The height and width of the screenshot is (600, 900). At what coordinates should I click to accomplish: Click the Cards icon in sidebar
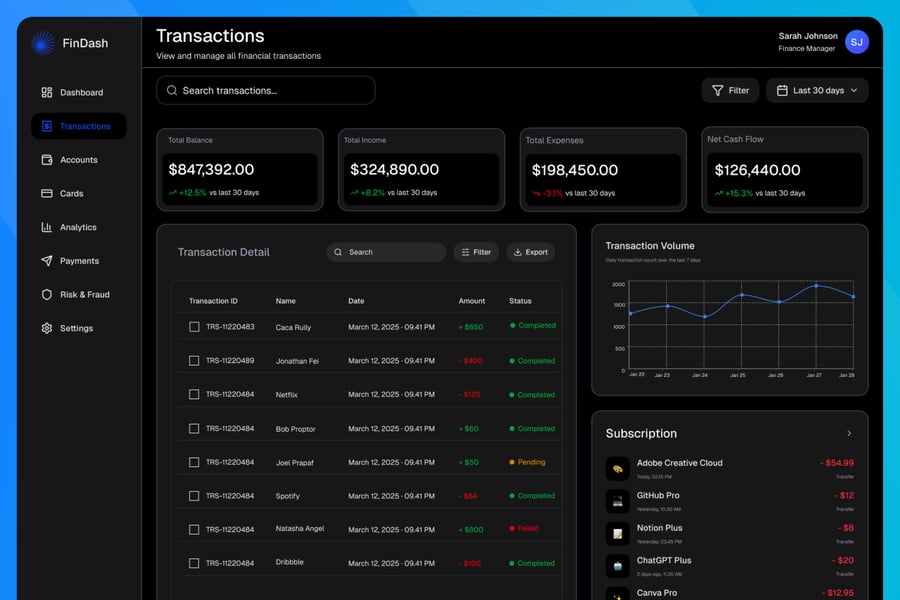[x=46, y=194]
